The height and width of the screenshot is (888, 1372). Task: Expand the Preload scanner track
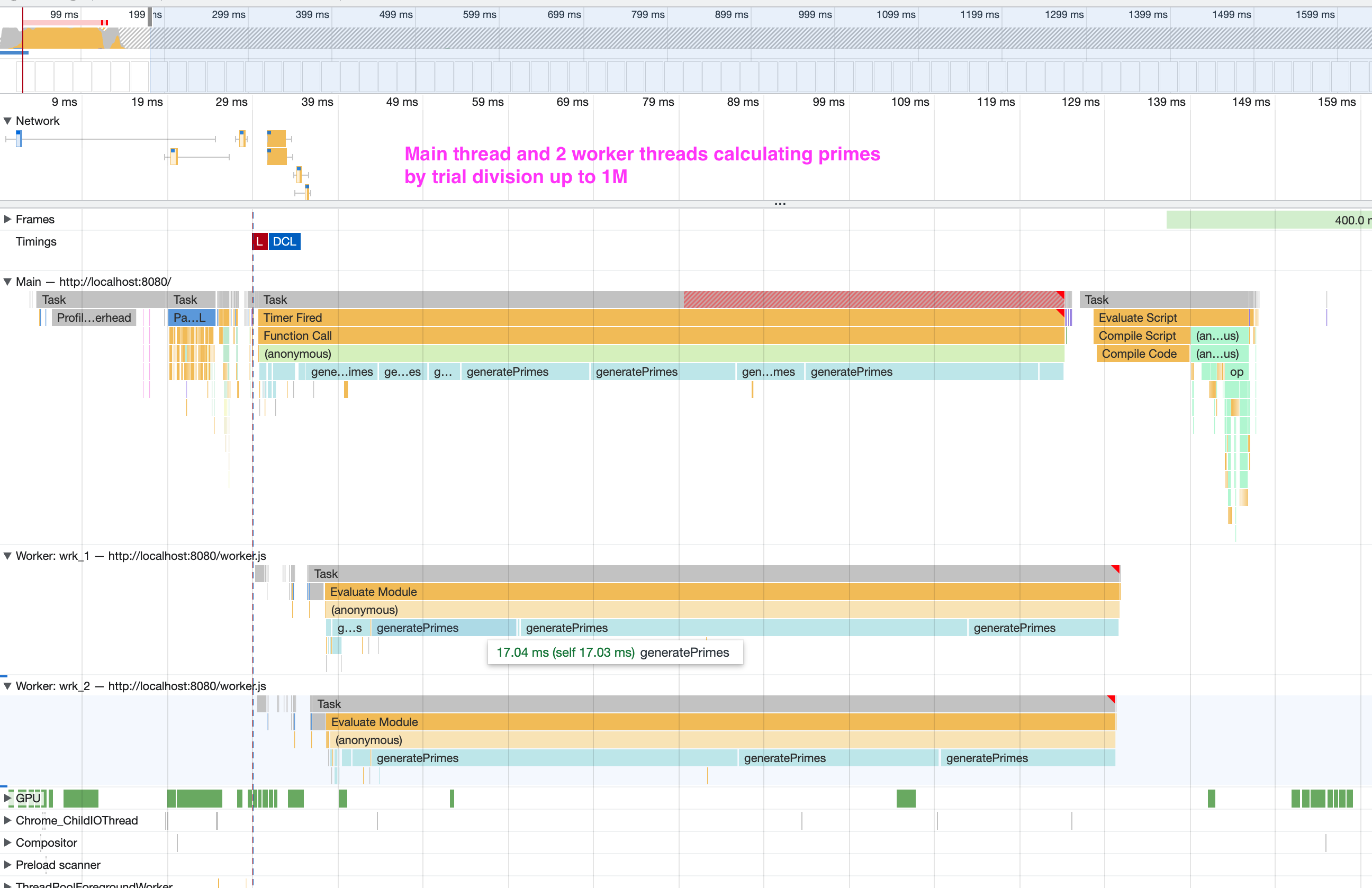tap(7, 864)
